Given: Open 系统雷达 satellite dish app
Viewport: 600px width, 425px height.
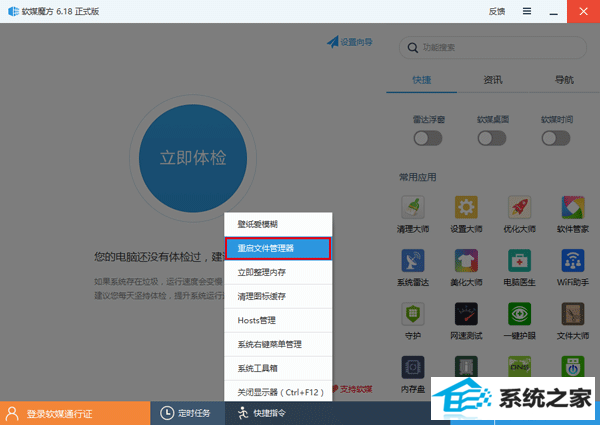Looking at the screenshot, I should [412, 261].
